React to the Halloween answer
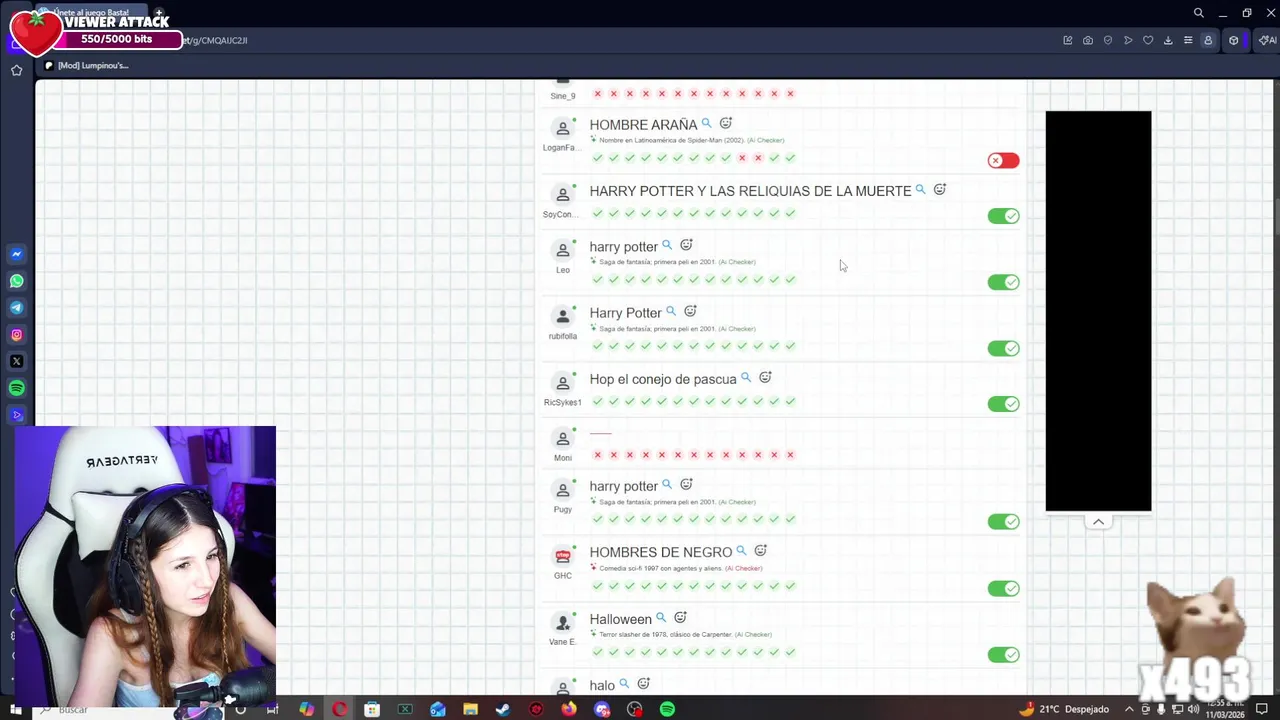 point(680,617)
